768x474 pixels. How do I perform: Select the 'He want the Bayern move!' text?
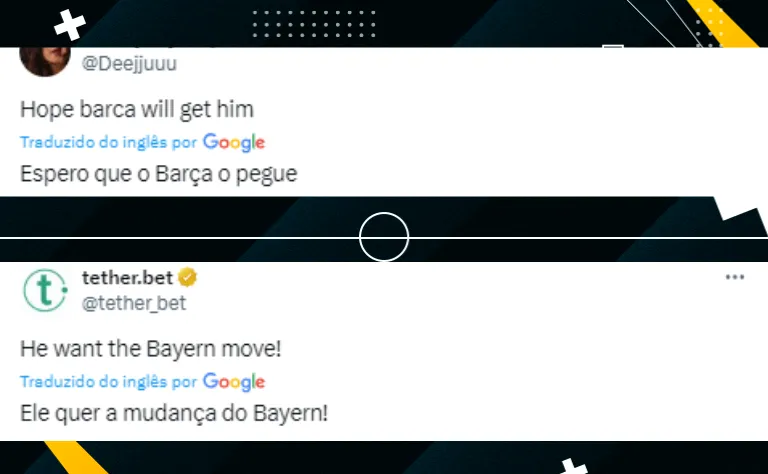click(150, 349)
